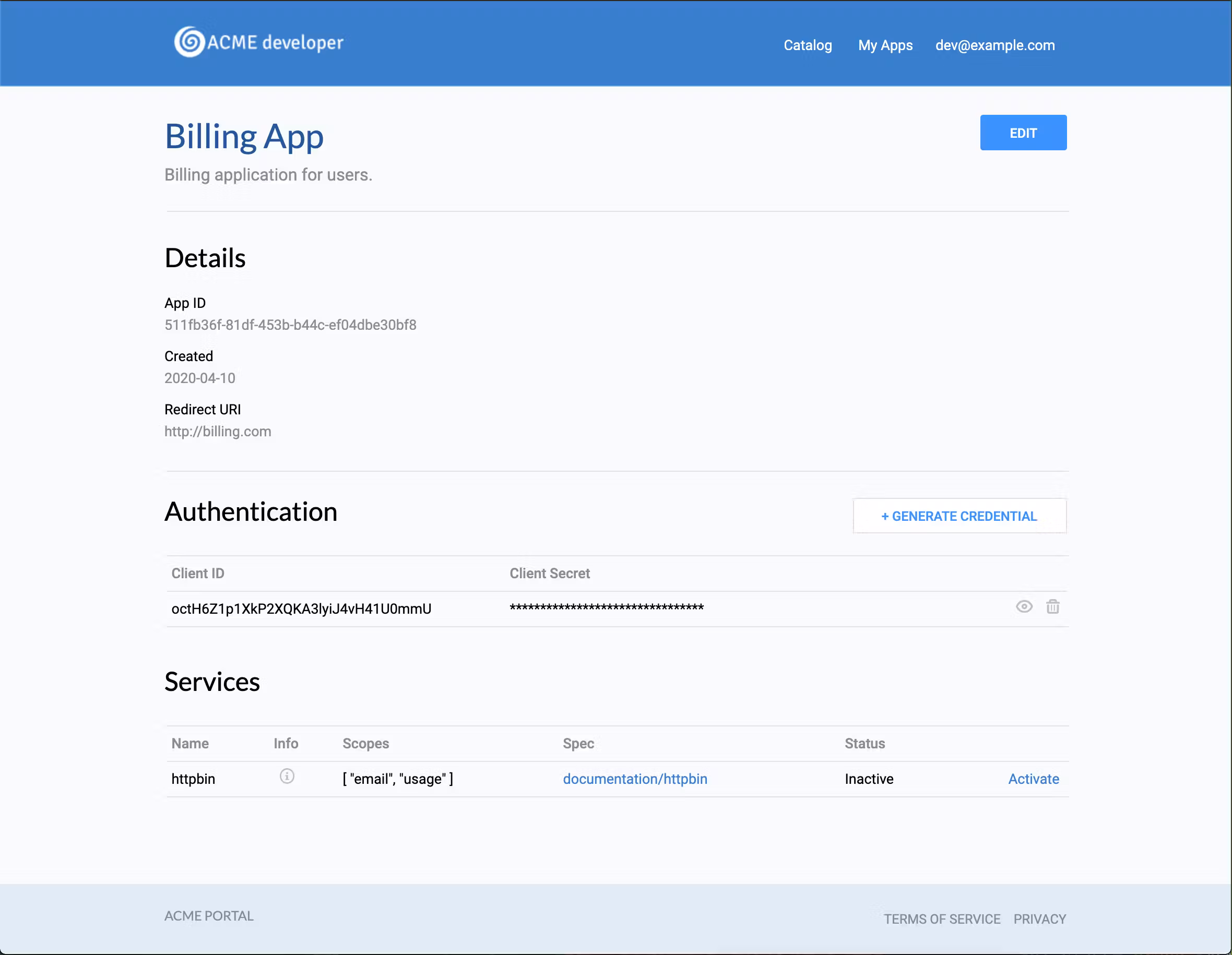Open the dev@example.com account menu
1232x955 pixels.
994,45
